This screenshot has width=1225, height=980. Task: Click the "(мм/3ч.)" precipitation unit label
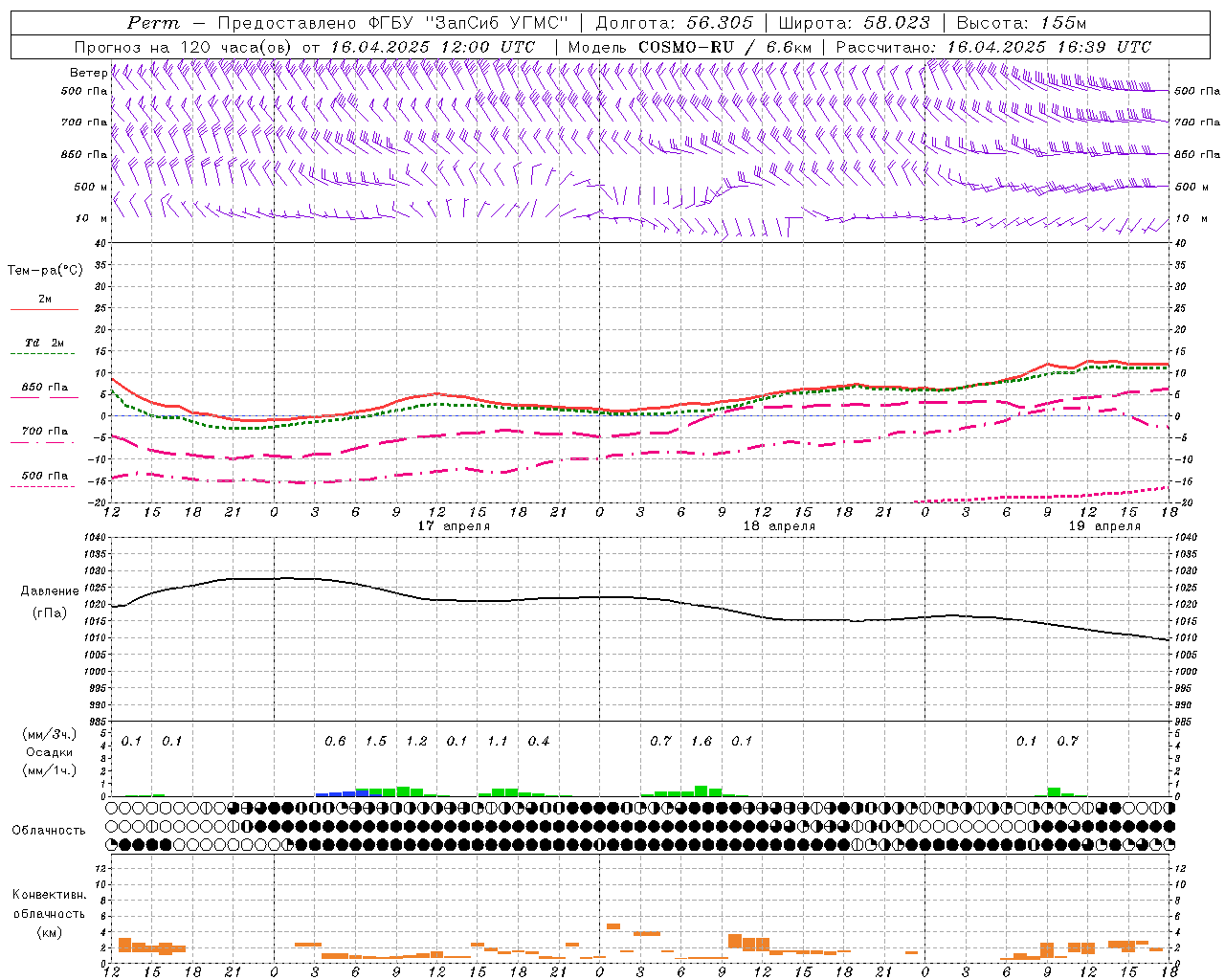click(x=48, y=734)
